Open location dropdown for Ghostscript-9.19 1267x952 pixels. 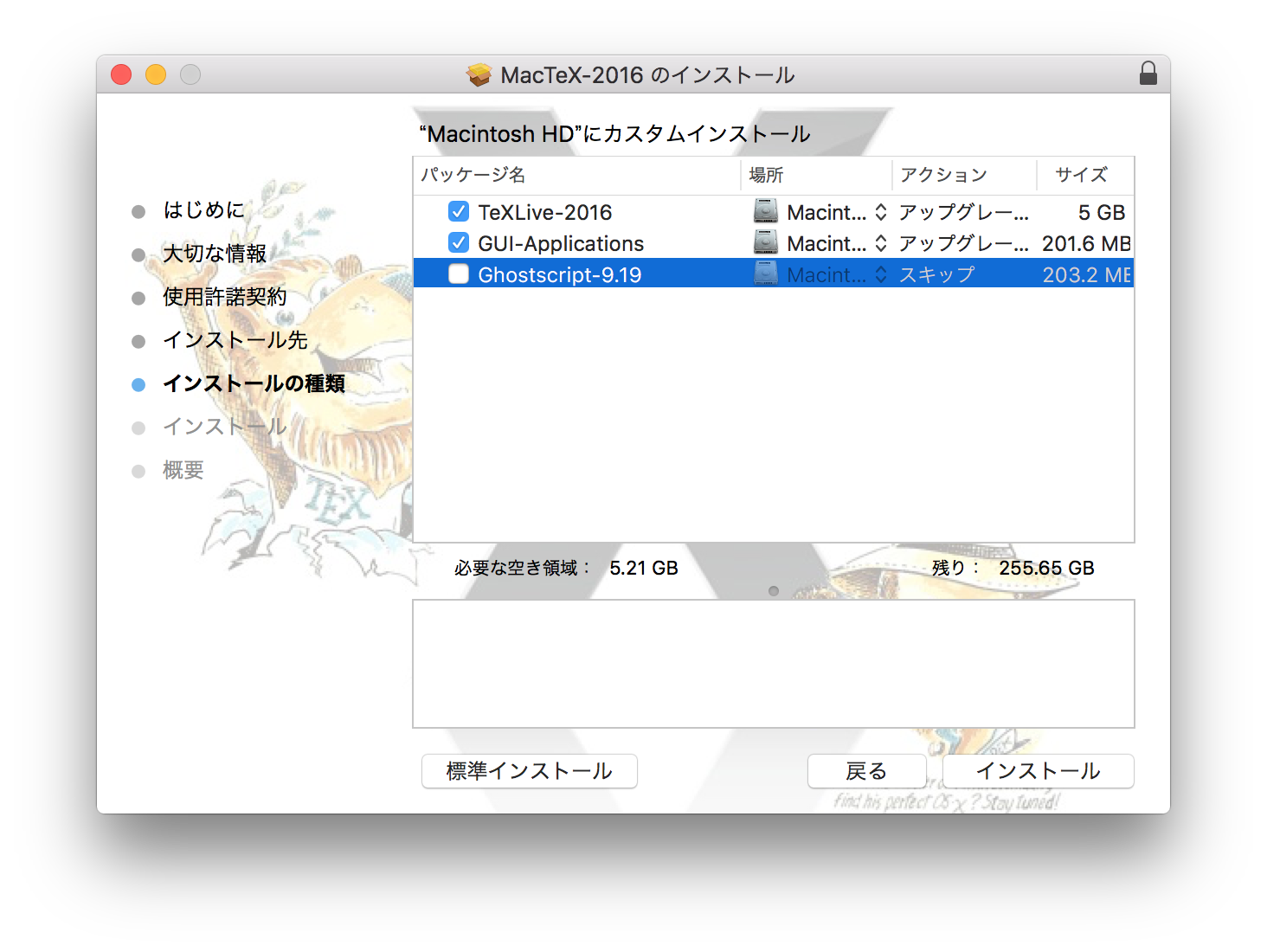pos(881,274)
